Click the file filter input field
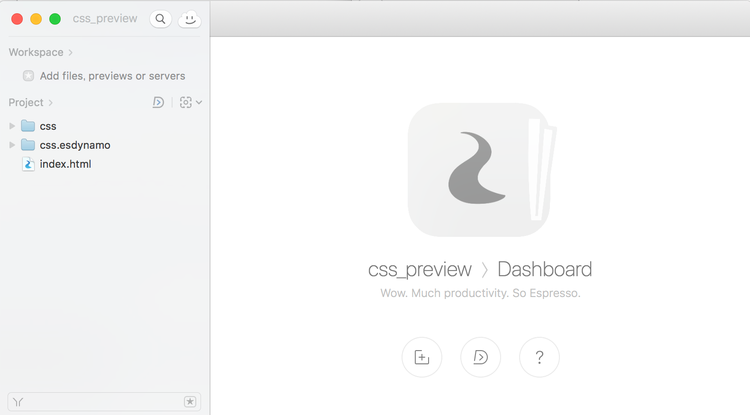 tap(104, 402)
